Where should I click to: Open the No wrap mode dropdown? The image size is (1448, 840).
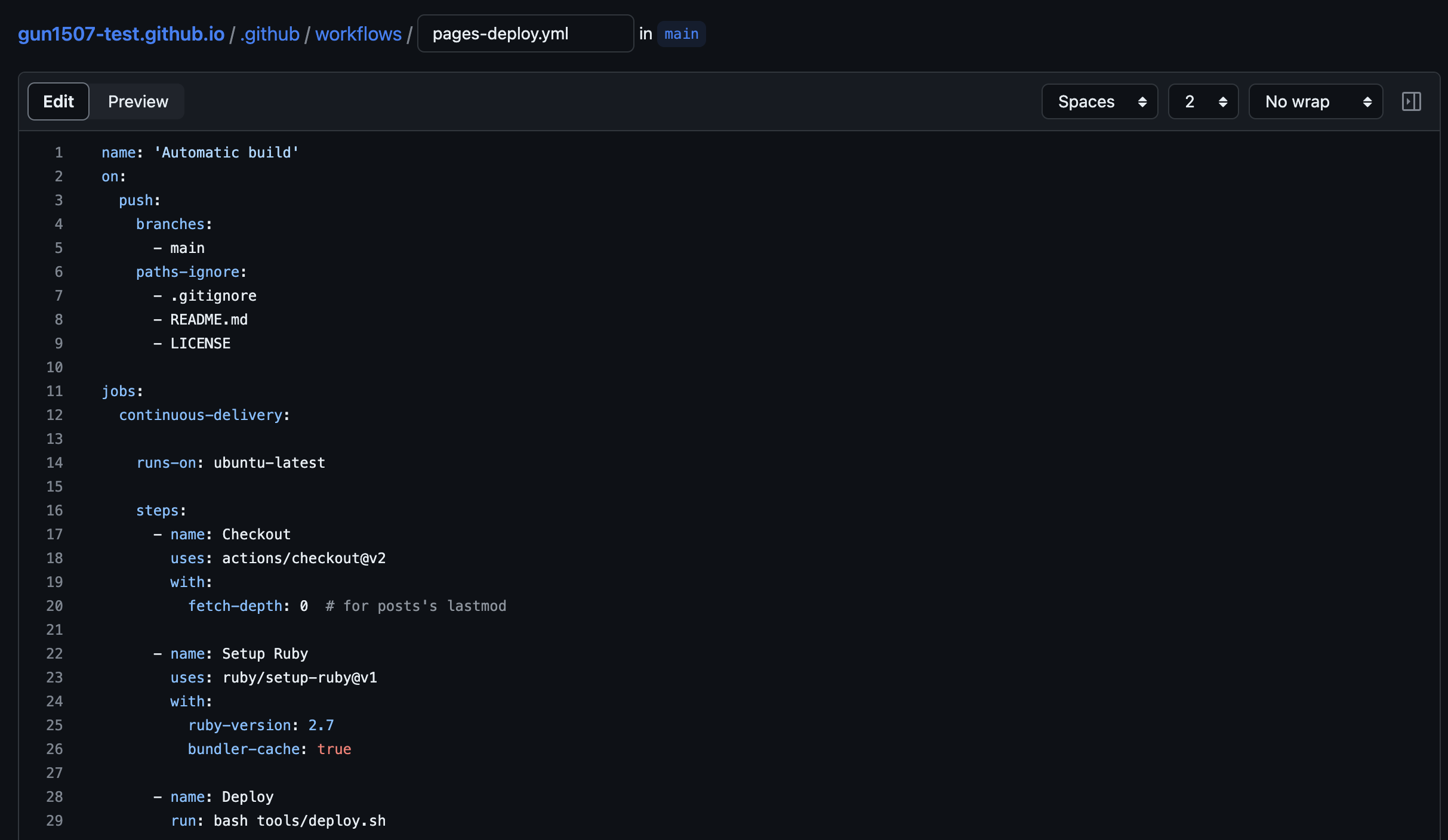(x=1315, y=101)
